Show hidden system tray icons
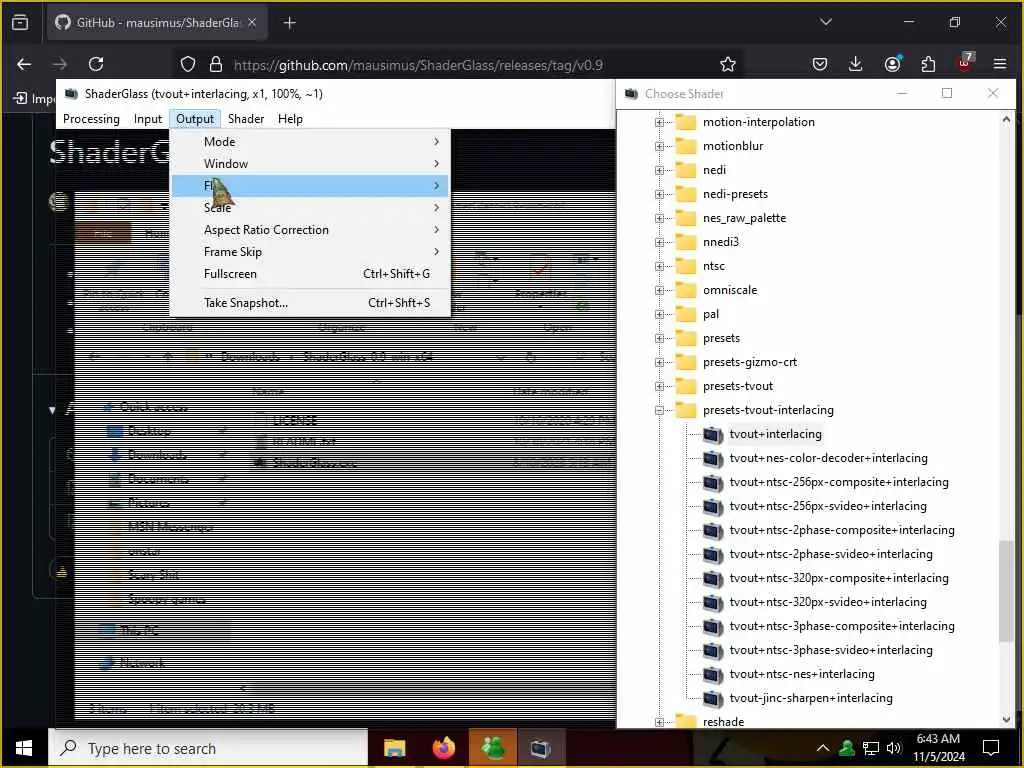The width and height of the screenshot is (1024, 768). click(x=823, y=748)
